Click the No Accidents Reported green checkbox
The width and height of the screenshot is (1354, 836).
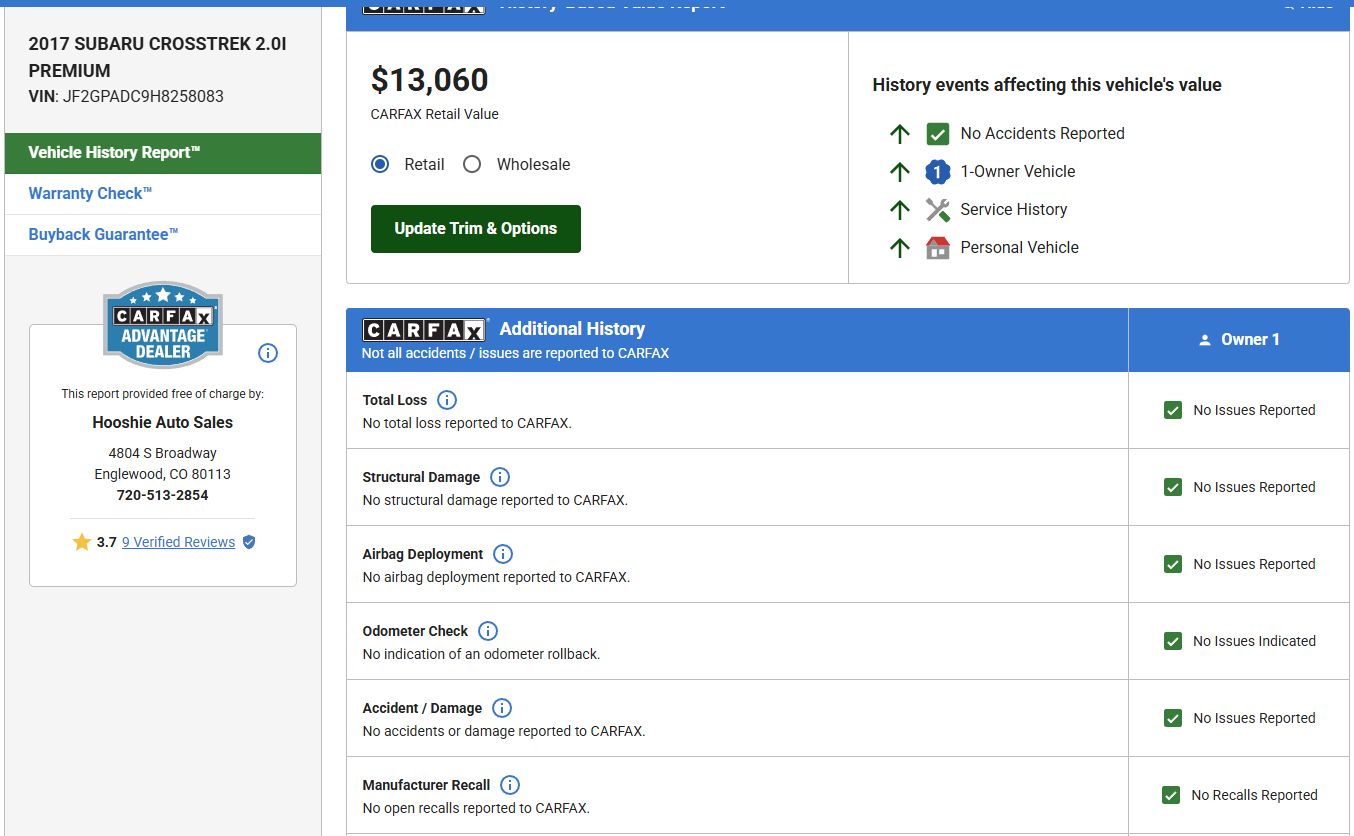click(x=937, y=134)
